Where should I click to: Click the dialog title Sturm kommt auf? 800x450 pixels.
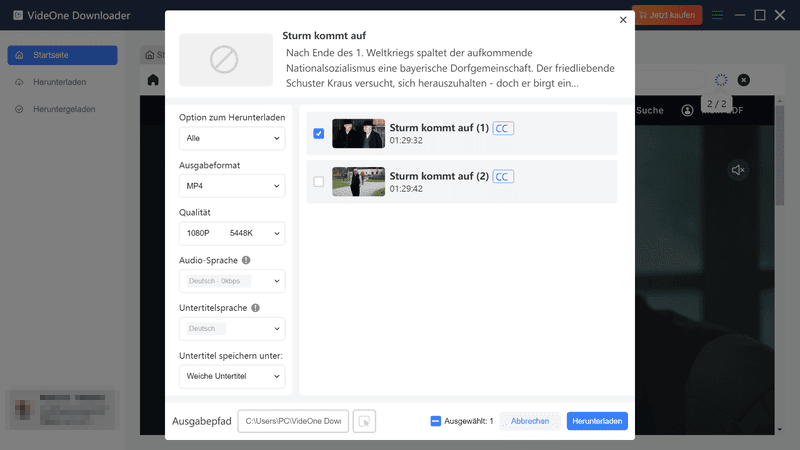coord(324,36)
